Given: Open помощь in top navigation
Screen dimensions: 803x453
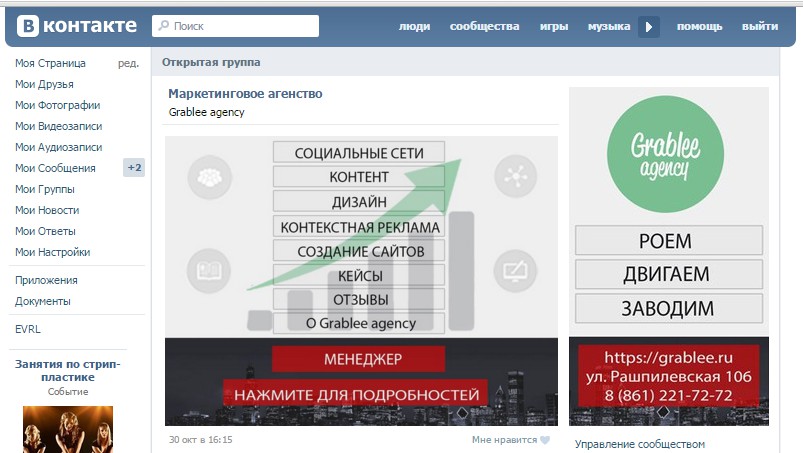Looking at the screenshot, I should click(x=700, y=26).
